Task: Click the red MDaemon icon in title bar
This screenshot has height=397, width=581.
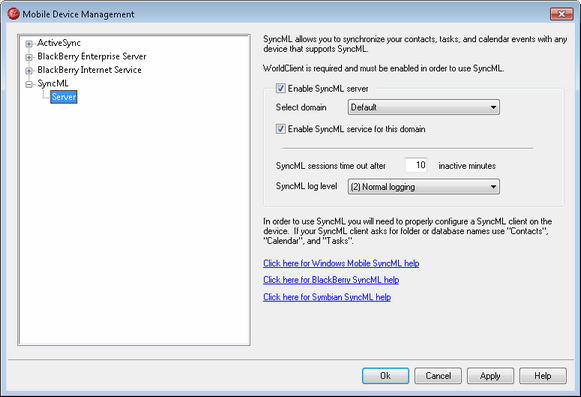Action: coord(13,14)
